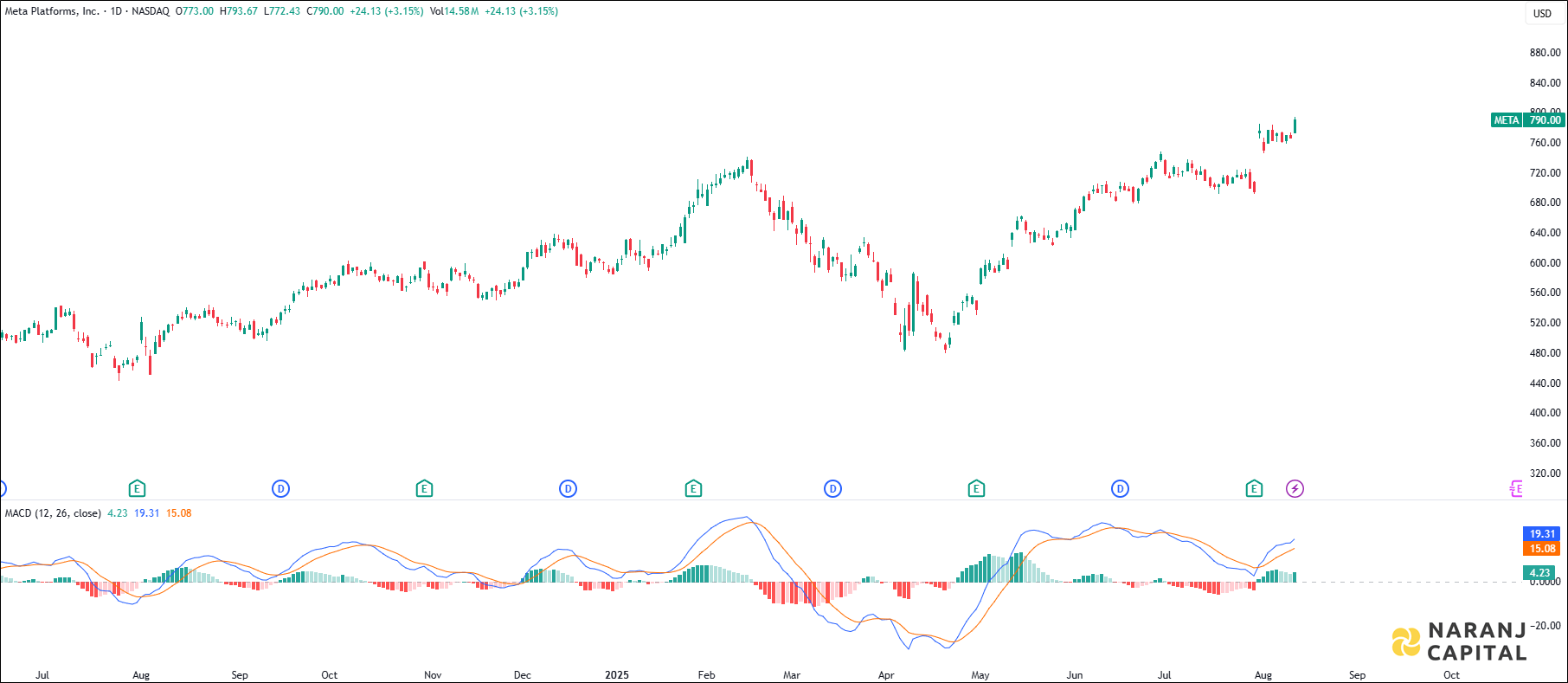Viewport: 1568px width, 683px height.
Task: Click the Feb label on time axis
Action: click(x=707, y=675)
